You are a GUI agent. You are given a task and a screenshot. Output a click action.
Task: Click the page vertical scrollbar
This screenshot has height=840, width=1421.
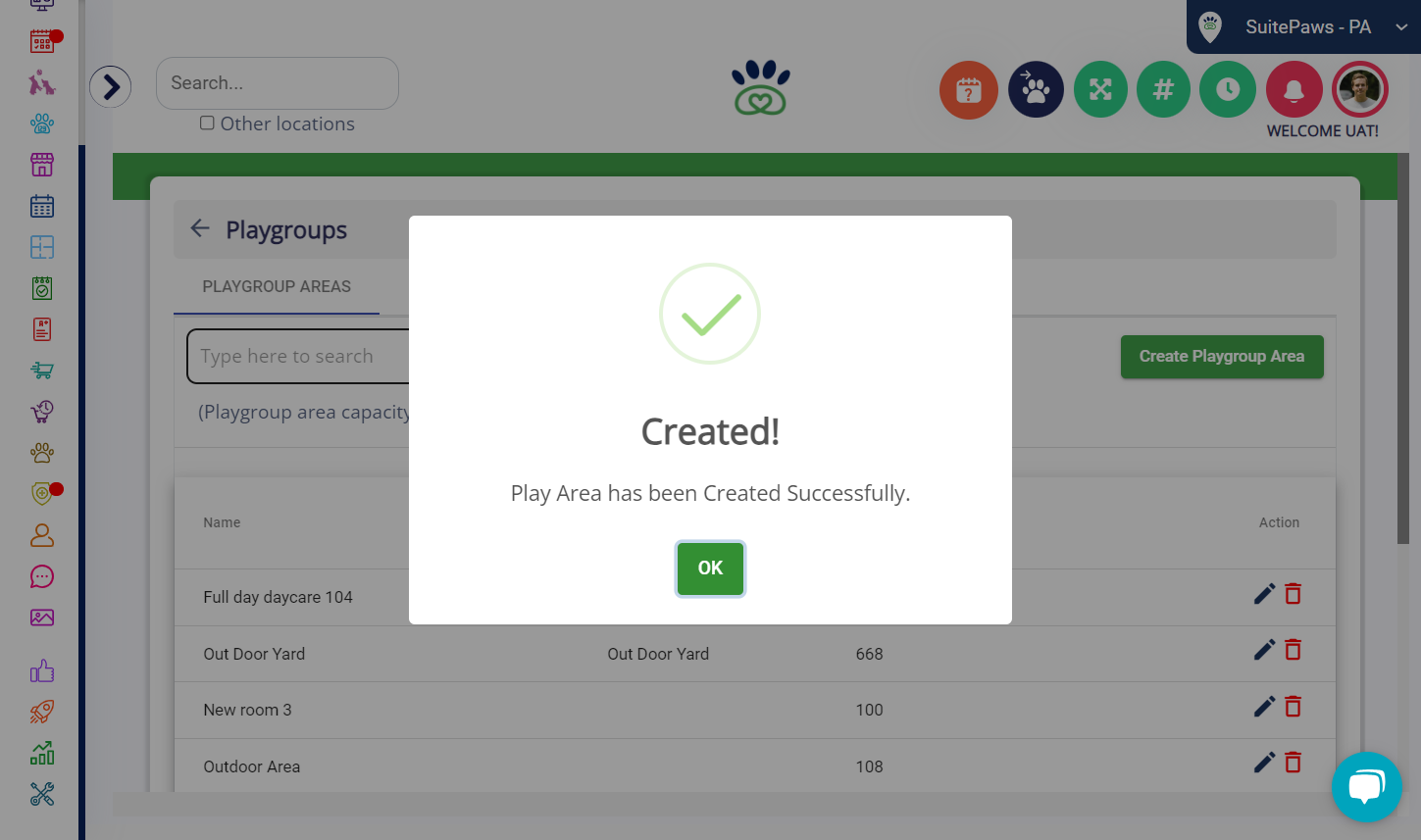coord(1403,349)
